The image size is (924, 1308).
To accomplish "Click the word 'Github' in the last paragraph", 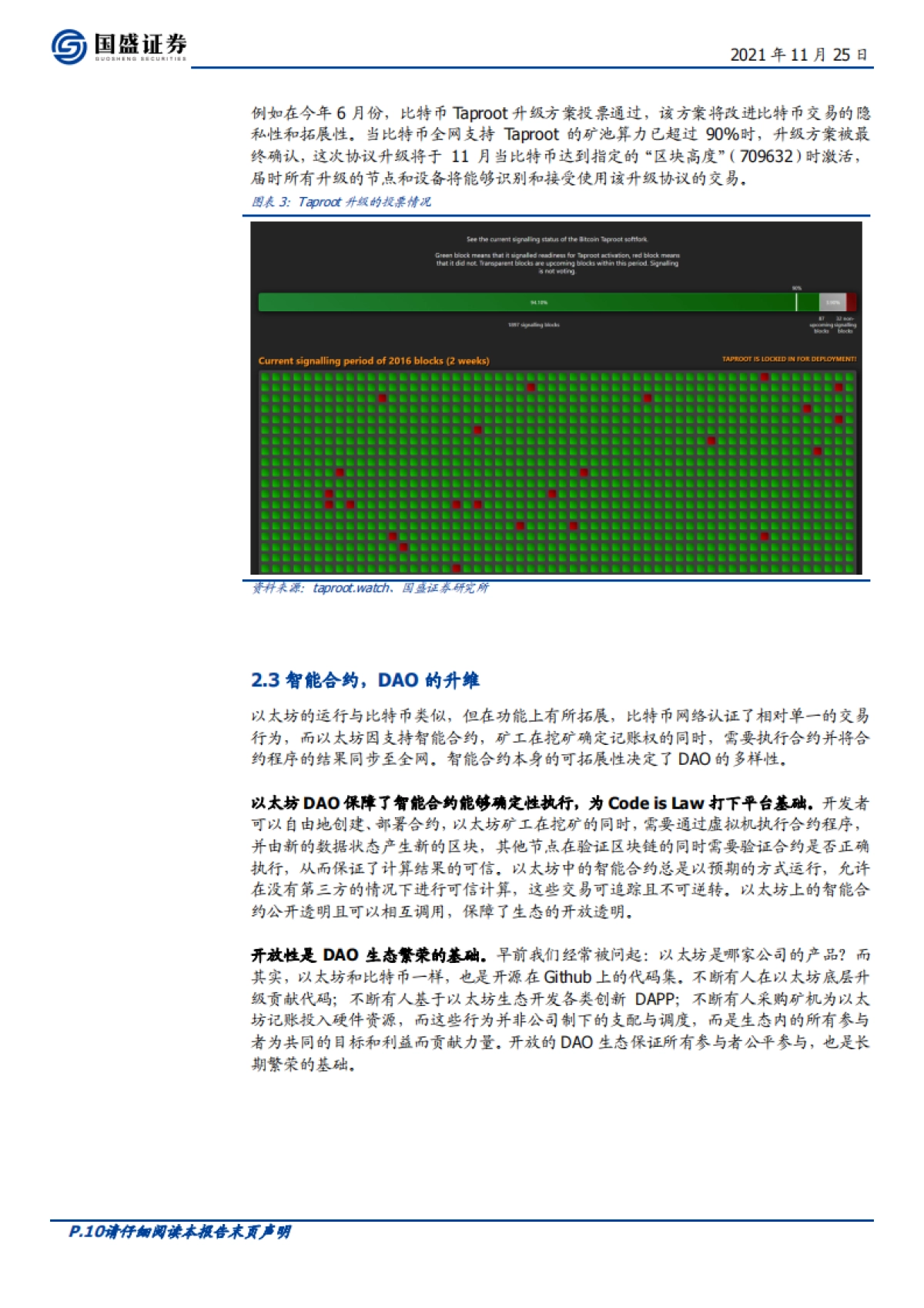I will [x=567, y=977].
